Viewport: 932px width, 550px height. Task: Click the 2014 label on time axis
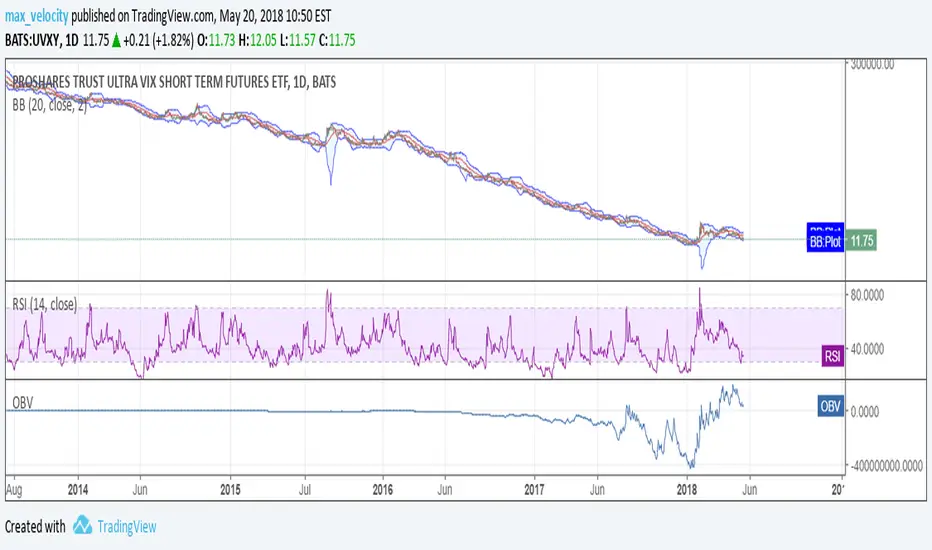point(78,489)
